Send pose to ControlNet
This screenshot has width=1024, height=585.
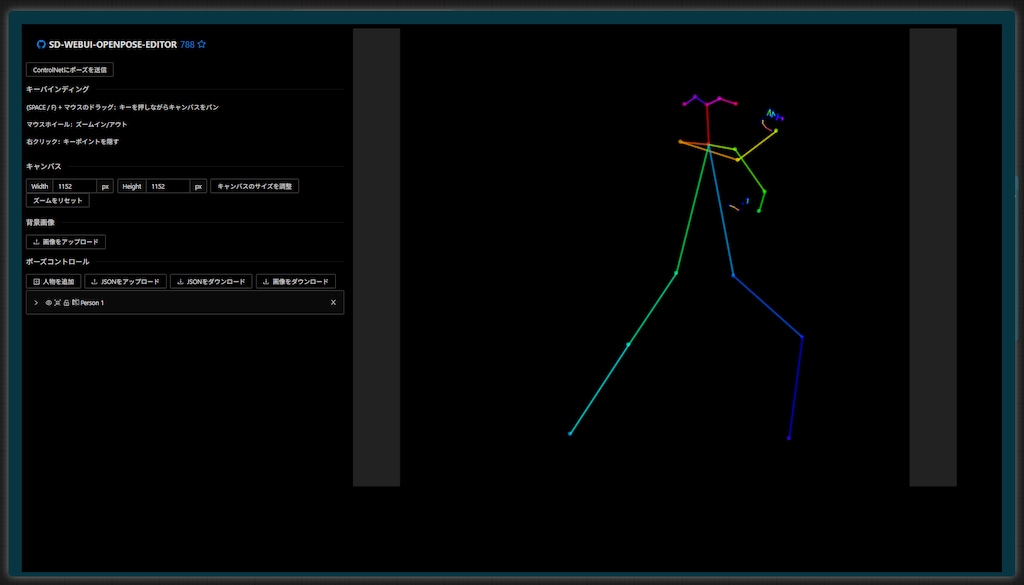pyautogui.click(x=70, y=70)
